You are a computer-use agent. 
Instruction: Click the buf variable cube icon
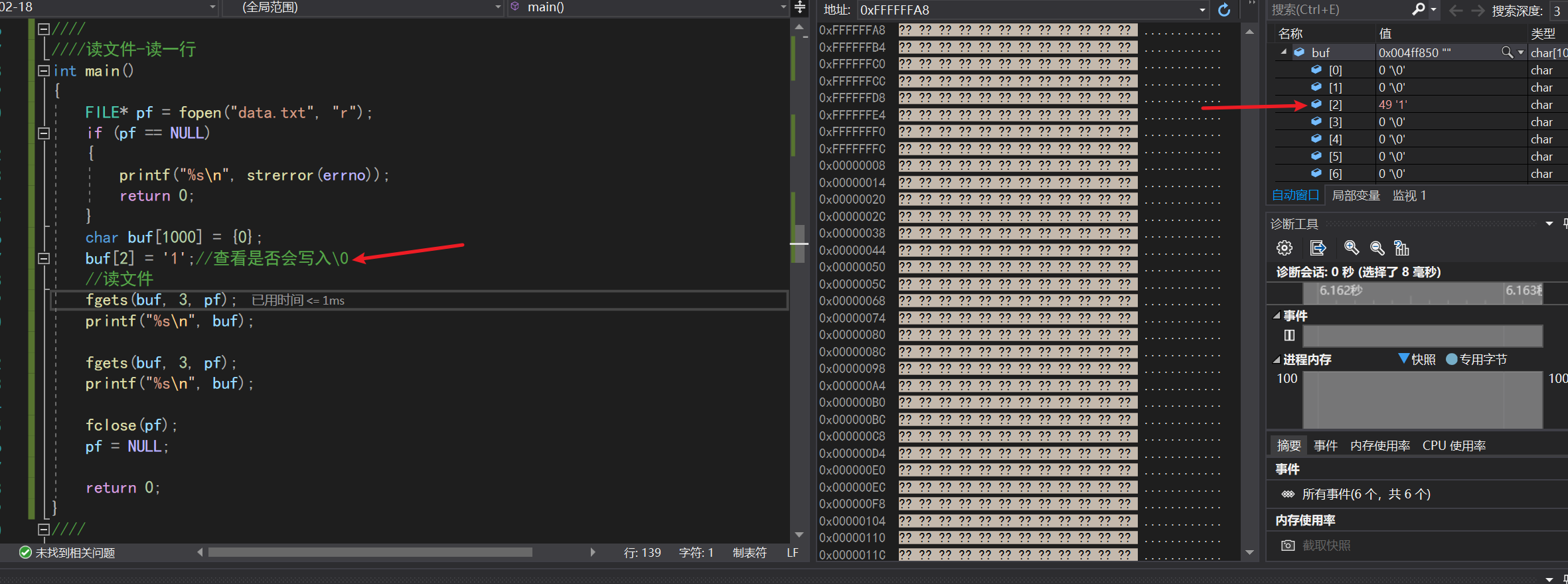(x=1299, y=52)
